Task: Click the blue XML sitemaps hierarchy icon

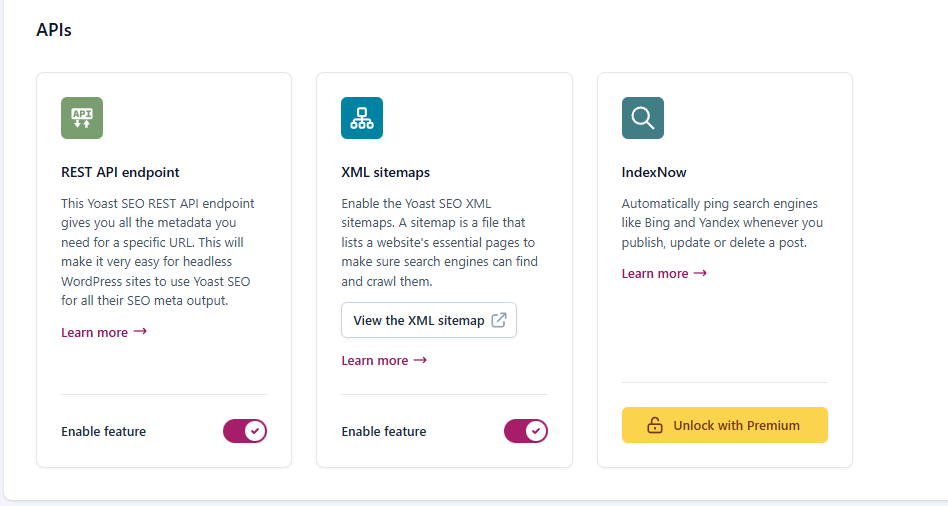Action: pos(362,118)
